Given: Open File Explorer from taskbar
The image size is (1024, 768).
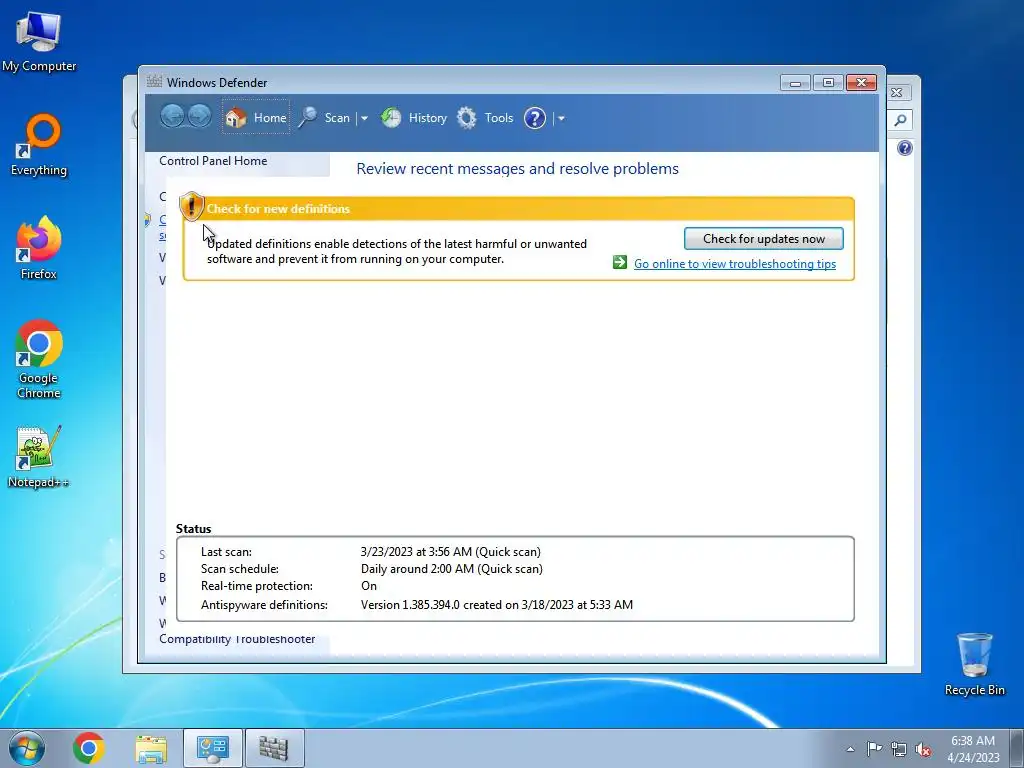Looking at the screenshot, I should click(x=151, y=748).
